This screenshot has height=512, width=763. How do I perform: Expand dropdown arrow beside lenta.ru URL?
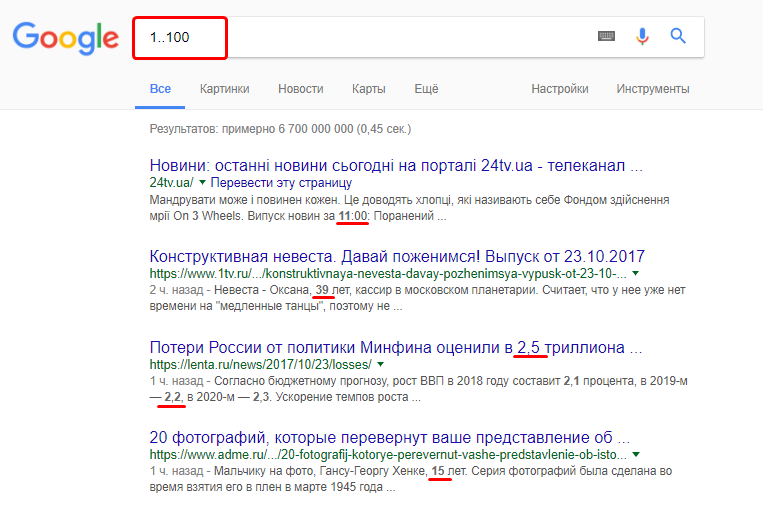click(x=381, y=364)
